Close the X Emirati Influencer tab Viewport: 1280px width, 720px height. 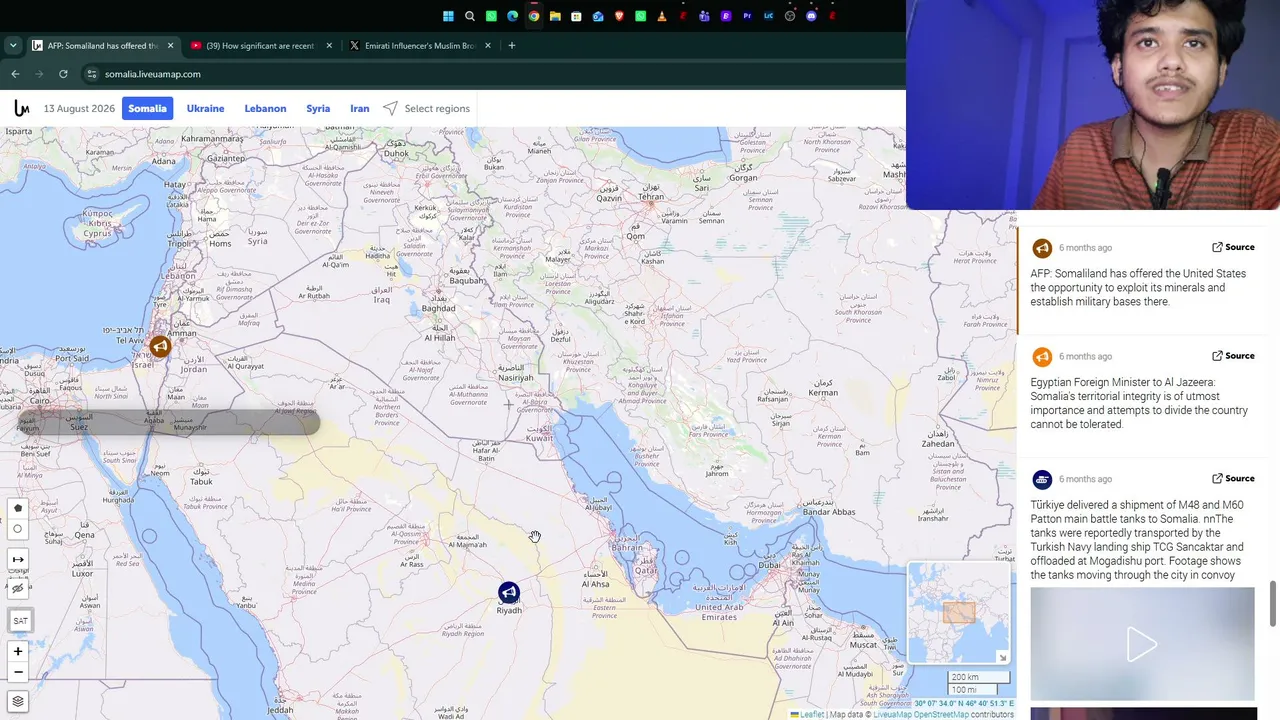click(x=488, y=46)
